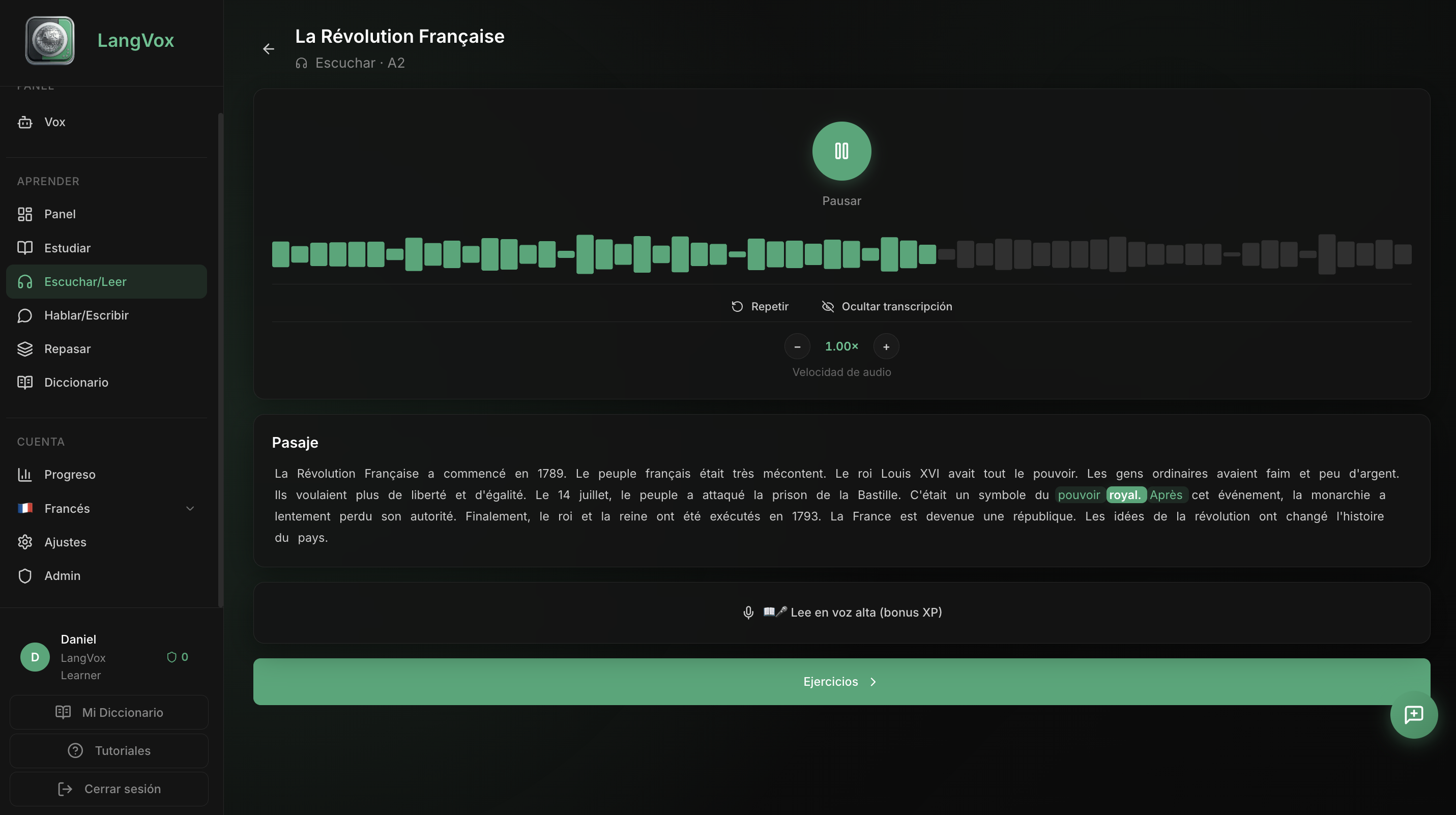Click the Mi Diccionario book icon
Screen dimensions: 1456x815
(63, 712)
